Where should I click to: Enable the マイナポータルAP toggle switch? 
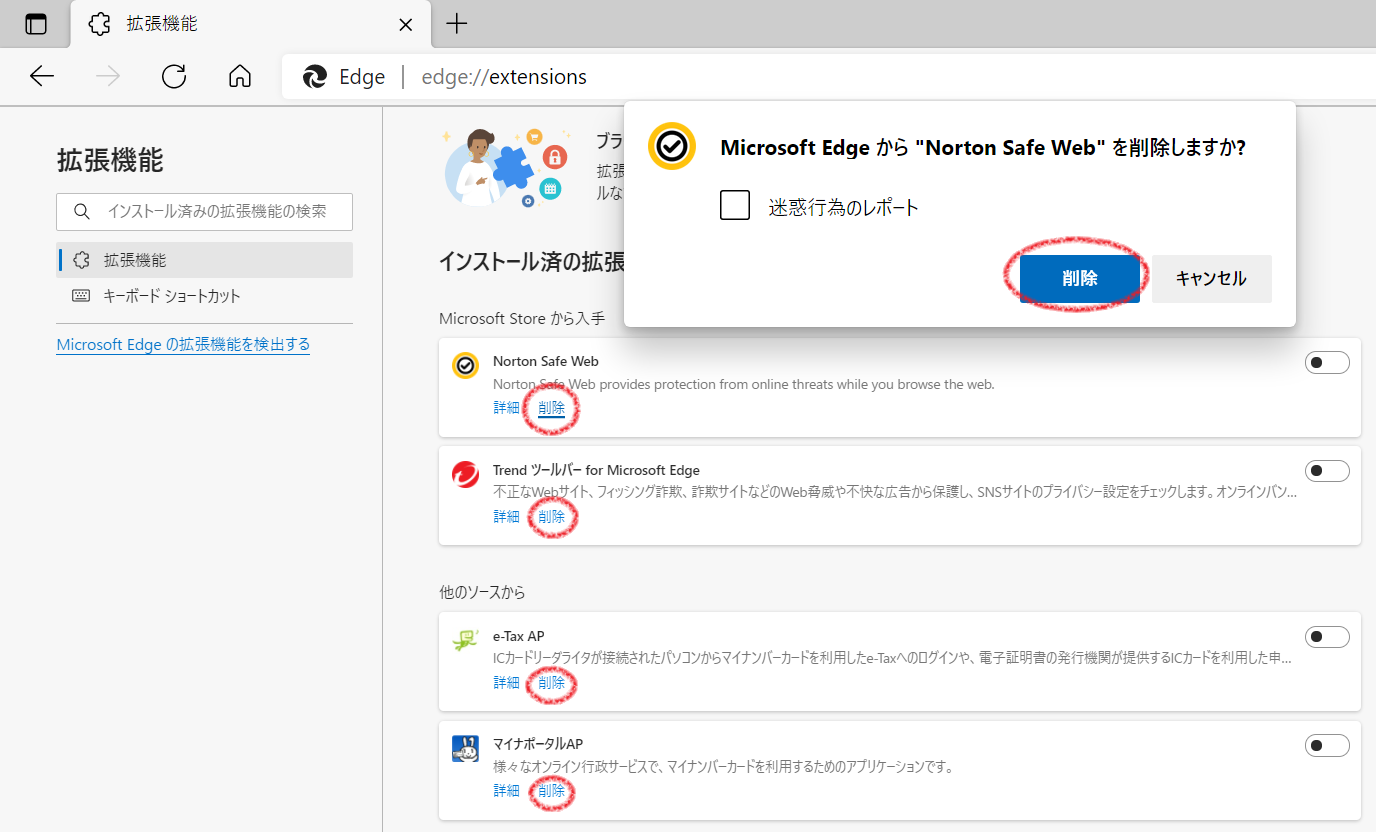coord(1327,745)
